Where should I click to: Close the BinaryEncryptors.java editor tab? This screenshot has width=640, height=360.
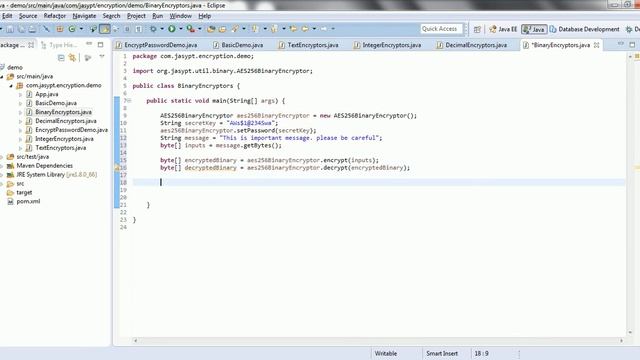point(596,45)
